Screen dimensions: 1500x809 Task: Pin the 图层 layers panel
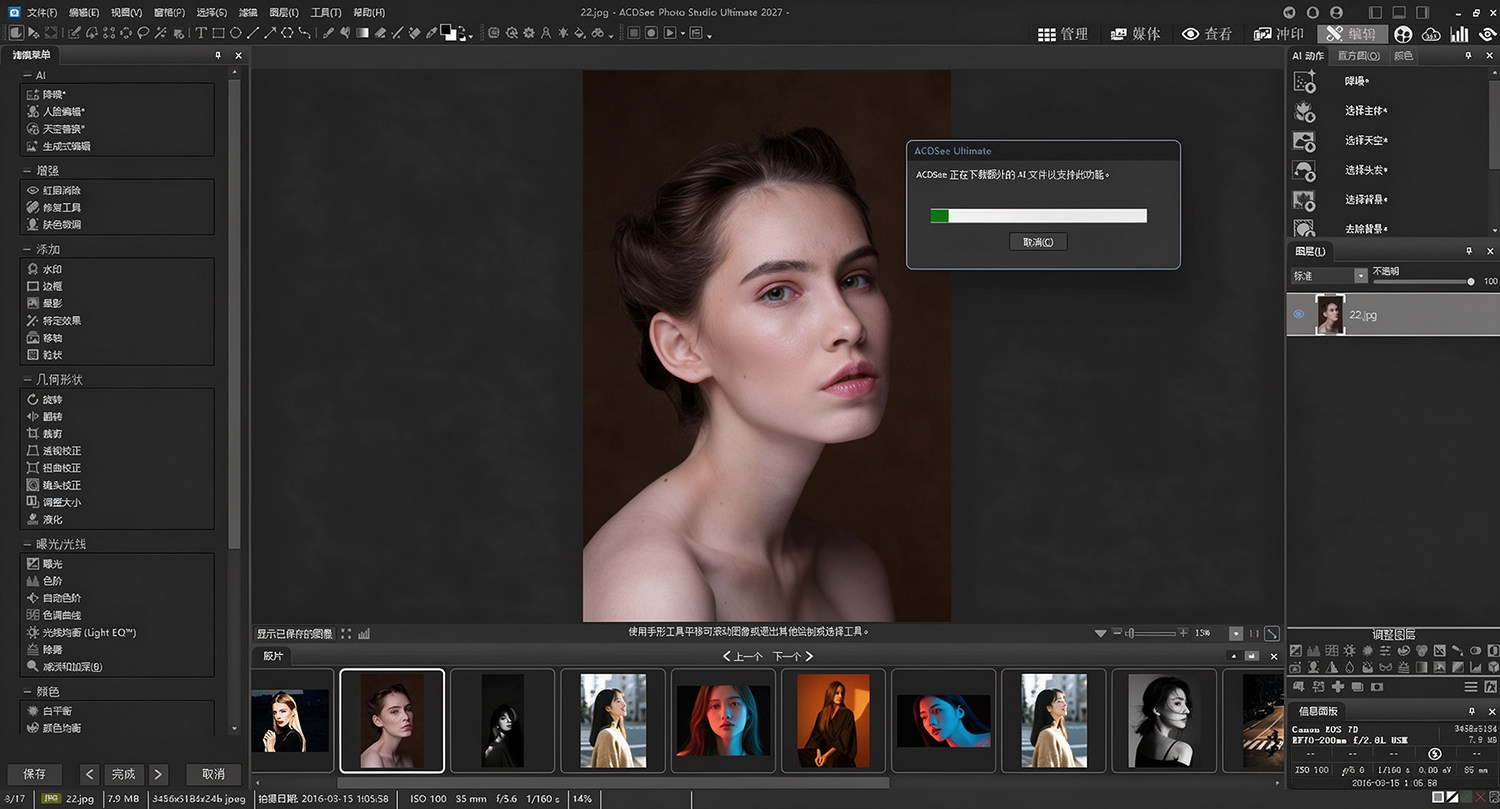tap(1468, 251)
